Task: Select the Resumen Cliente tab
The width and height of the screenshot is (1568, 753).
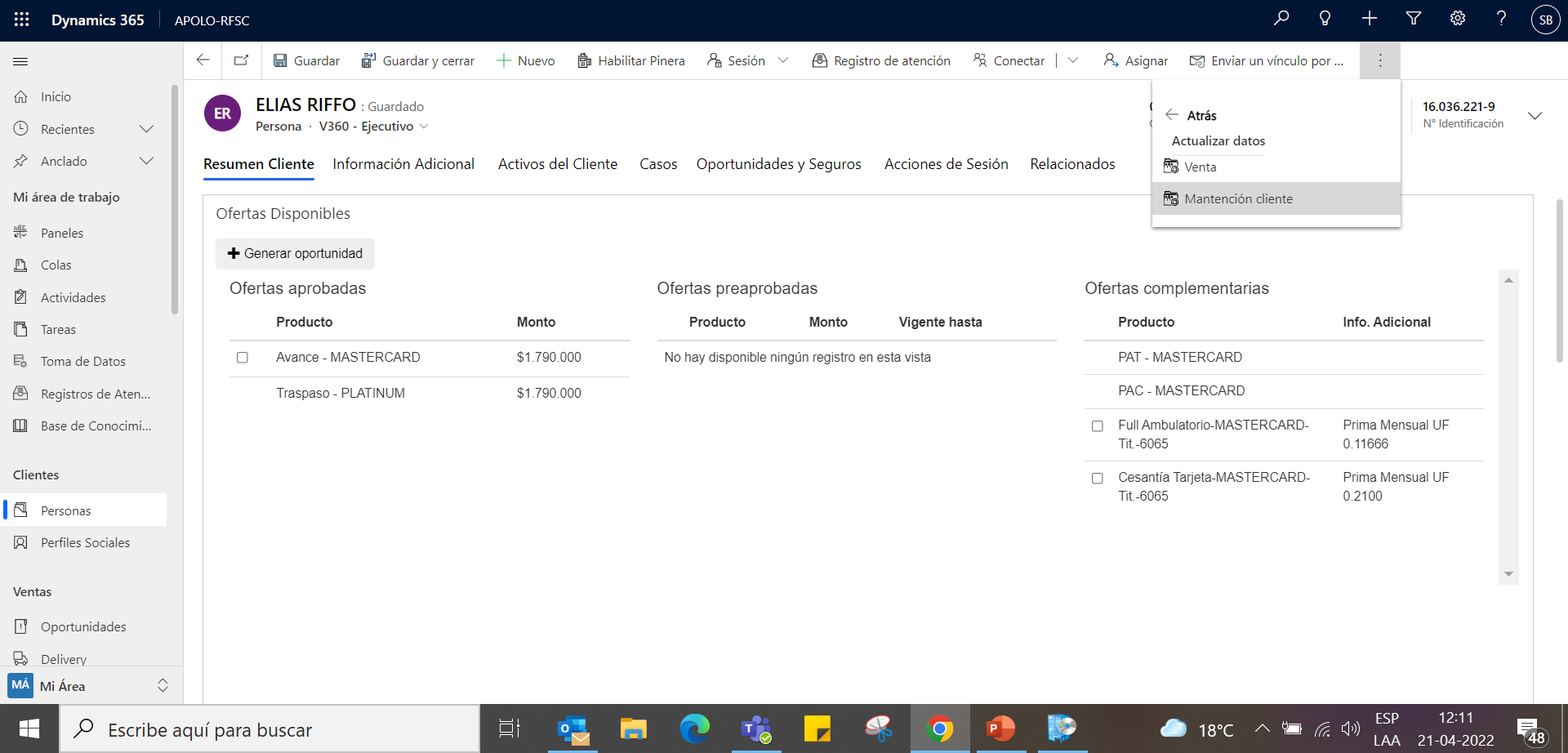Action: click(259, 164)
